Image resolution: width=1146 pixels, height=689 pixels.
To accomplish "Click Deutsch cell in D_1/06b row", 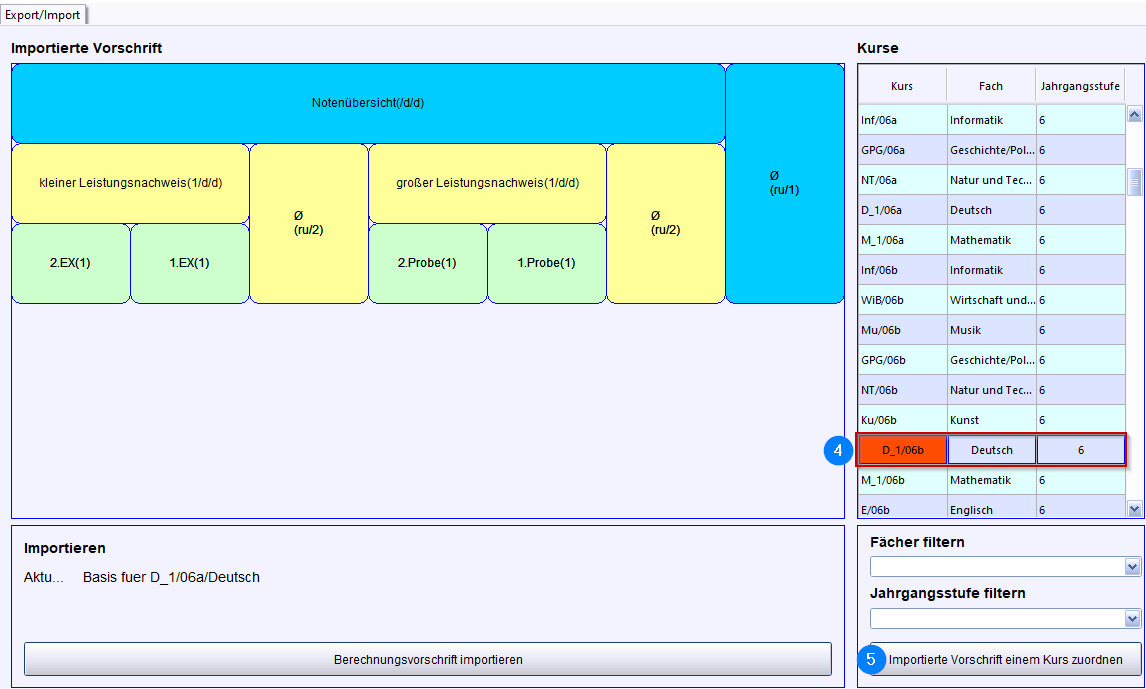I will click(x=992, y=450).
